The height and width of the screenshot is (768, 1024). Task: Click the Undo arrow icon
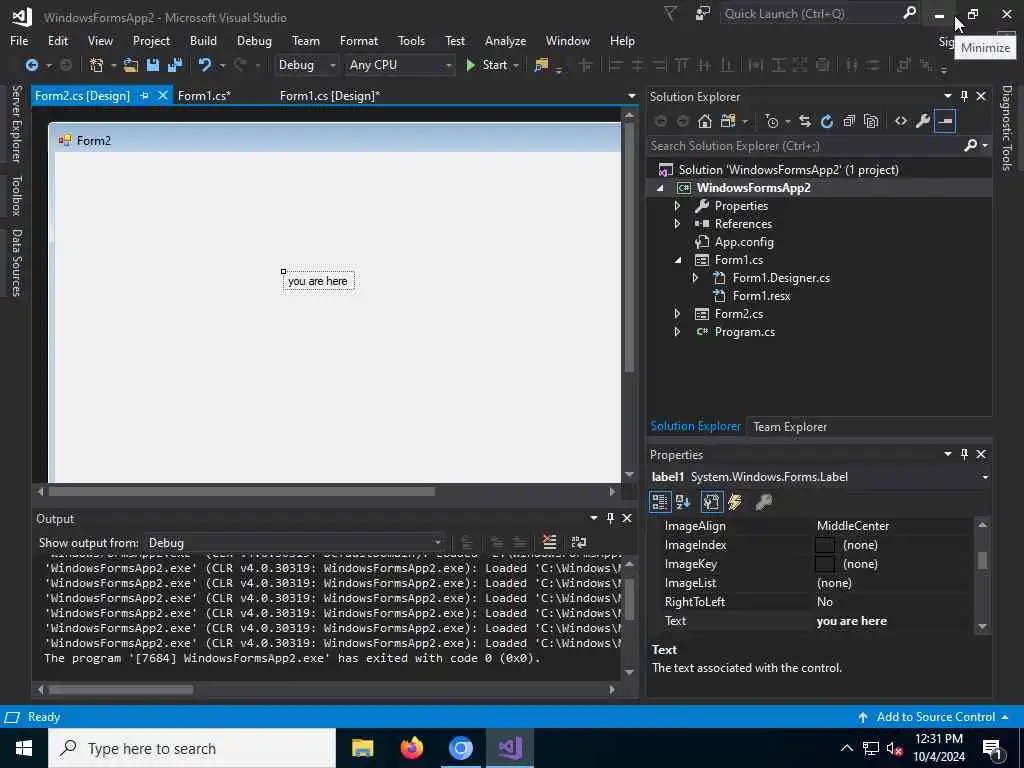[x=204, y=65]
